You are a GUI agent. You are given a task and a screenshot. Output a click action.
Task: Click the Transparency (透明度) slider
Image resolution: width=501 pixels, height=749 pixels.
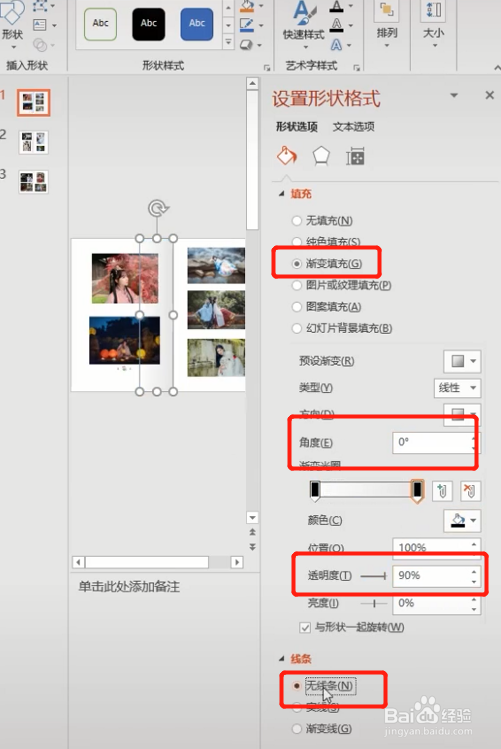(x=373, y=577)
